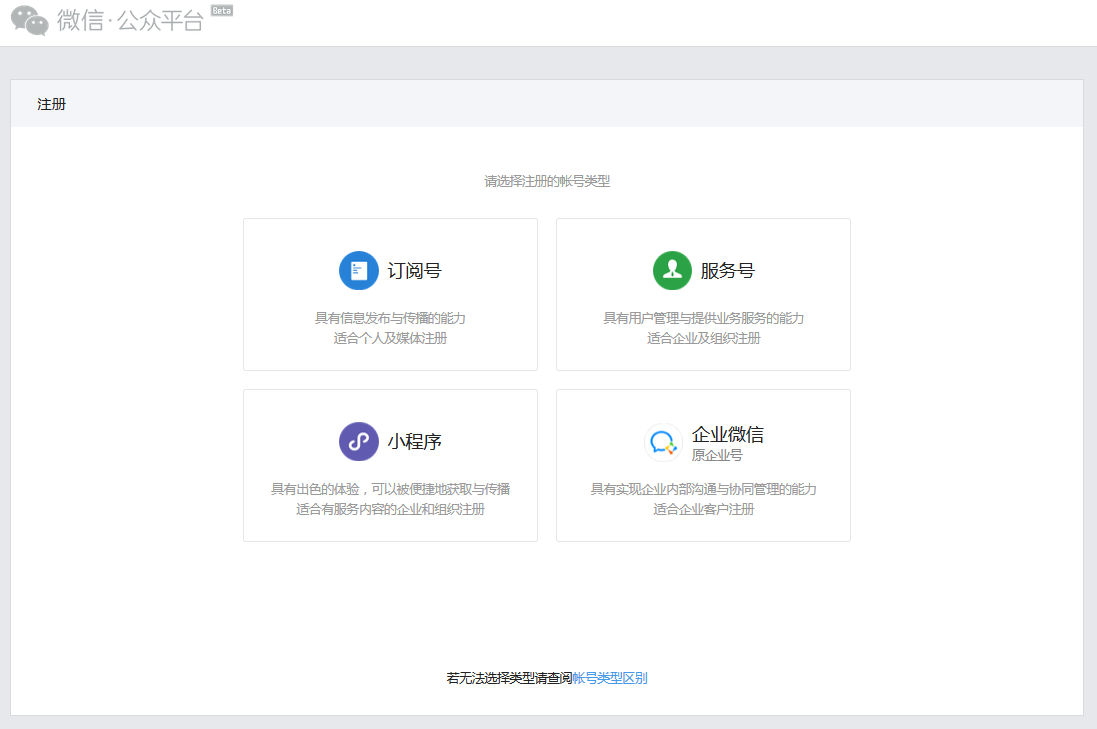The image size is (1097, 729).
Task: Click text 具有实现企业内部沟通与协同管理的能力
Action: tap(703, 489)
